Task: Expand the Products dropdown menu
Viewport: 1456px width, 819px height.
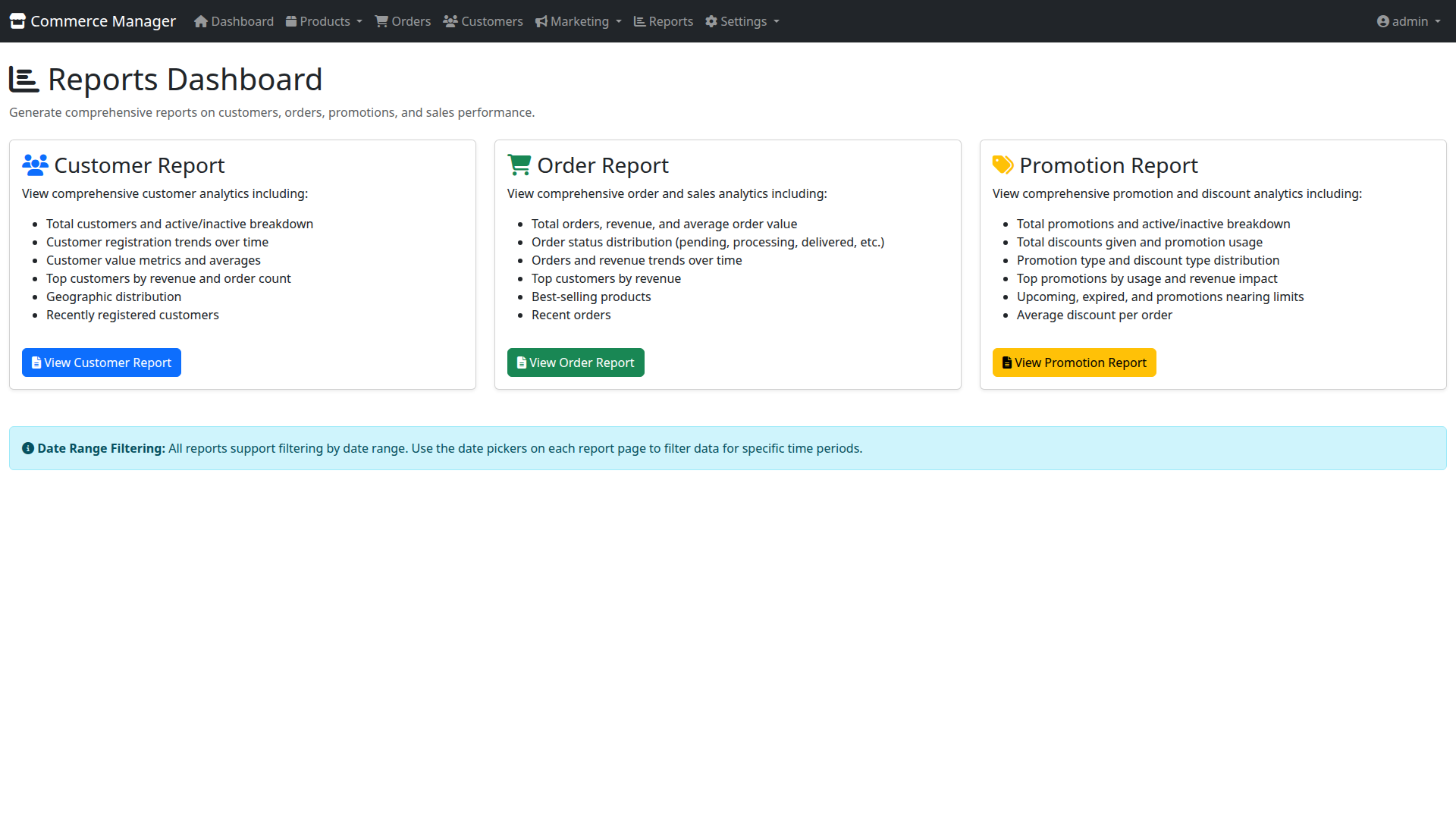Action: [324, 21]
